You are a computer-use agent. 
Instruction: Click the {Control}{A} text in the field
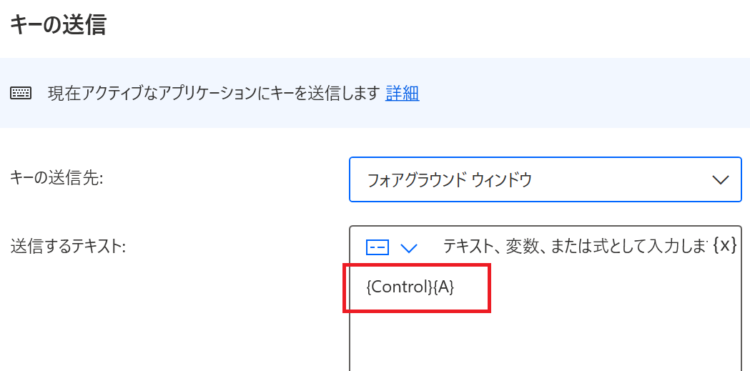pos(410,287)
